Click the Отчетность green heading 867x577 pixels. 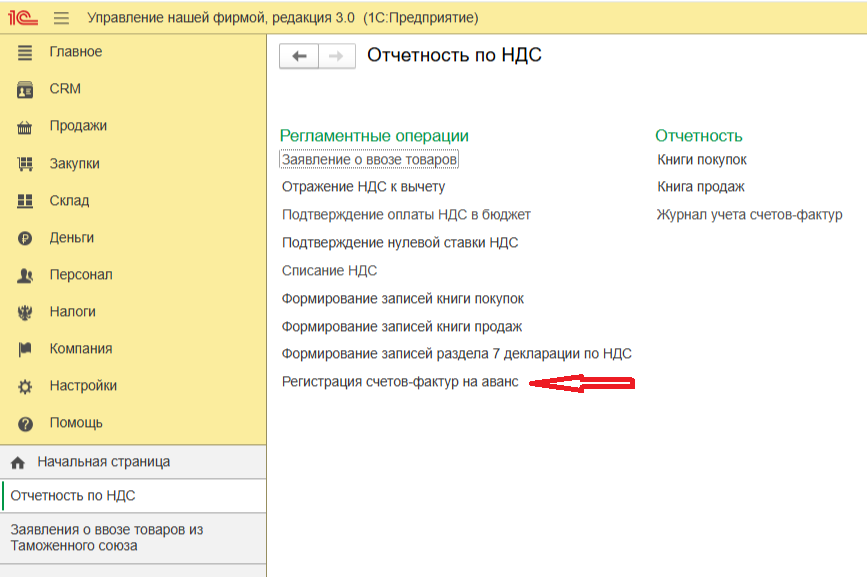click(x=699, y=135)
